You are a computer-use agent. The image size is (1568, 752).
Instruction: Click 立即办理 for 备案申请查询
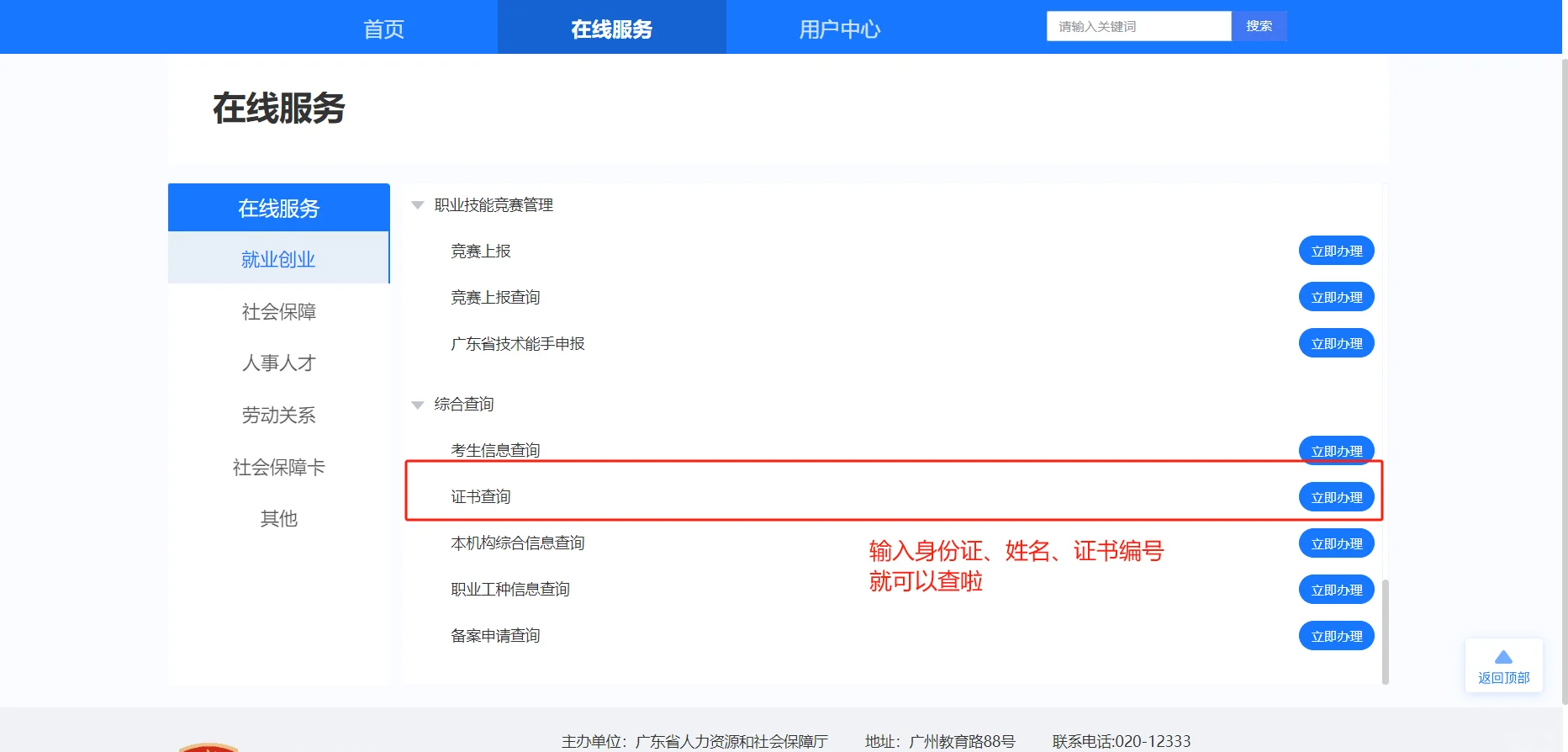[1336, 636]
